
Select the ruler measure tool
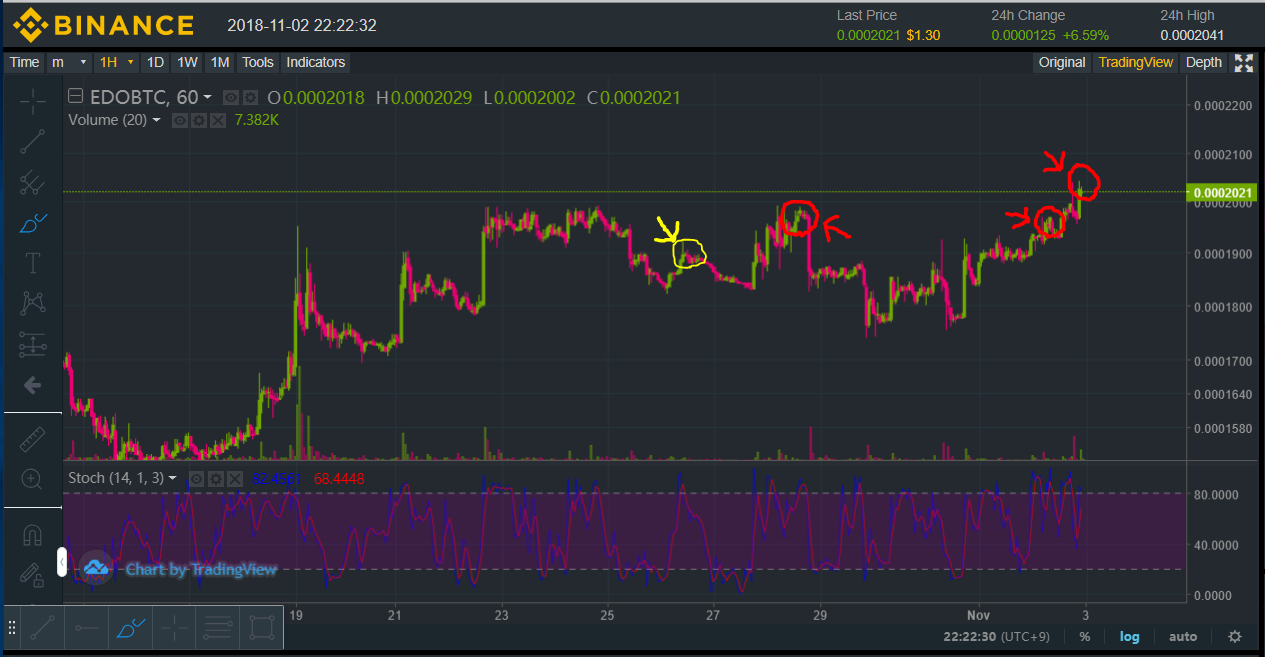coord(32,438)
